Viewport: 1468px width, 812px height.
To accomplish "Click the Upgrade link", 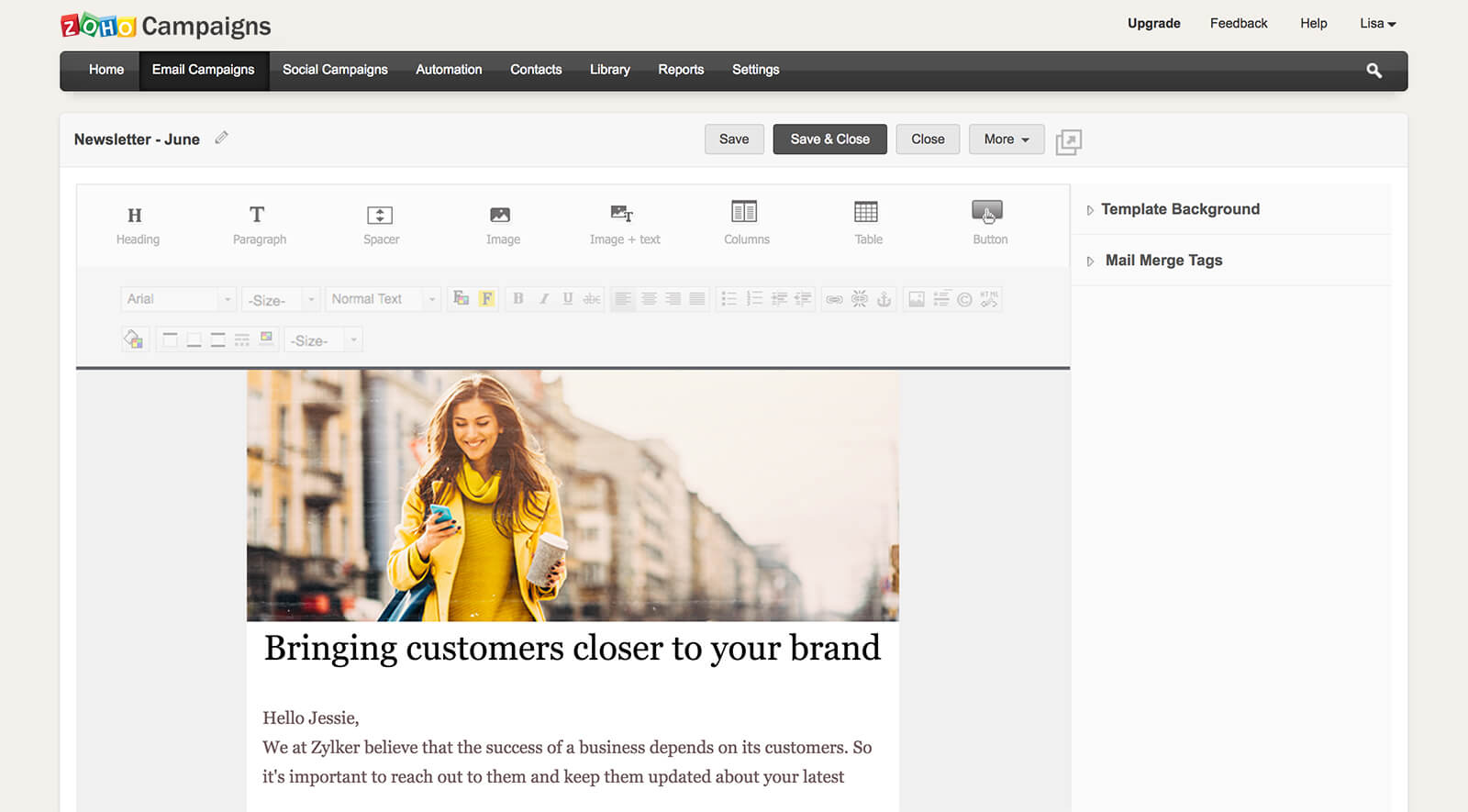I will click(x=1153, y=24).
